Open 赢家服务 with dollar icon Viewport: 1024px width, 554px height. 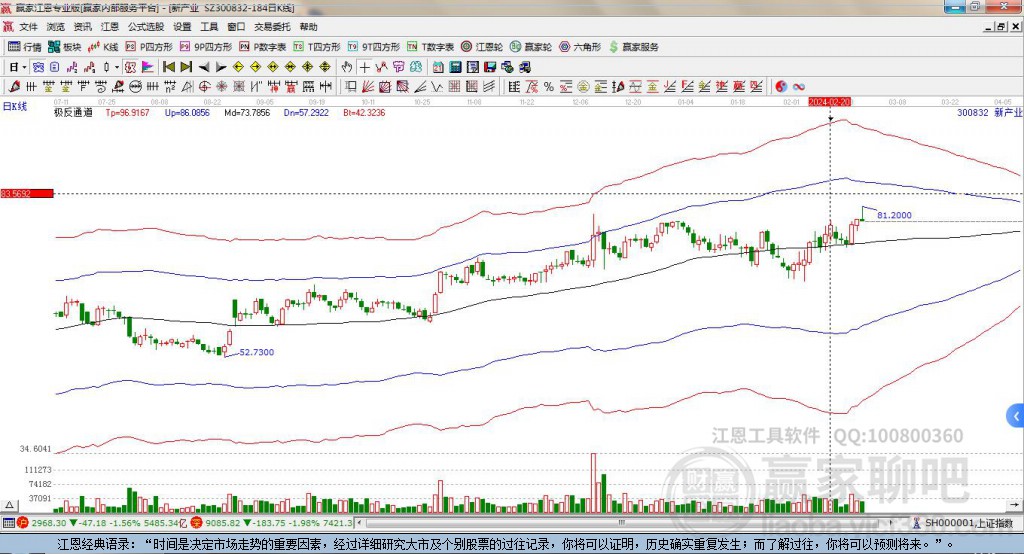pos(633,47)
